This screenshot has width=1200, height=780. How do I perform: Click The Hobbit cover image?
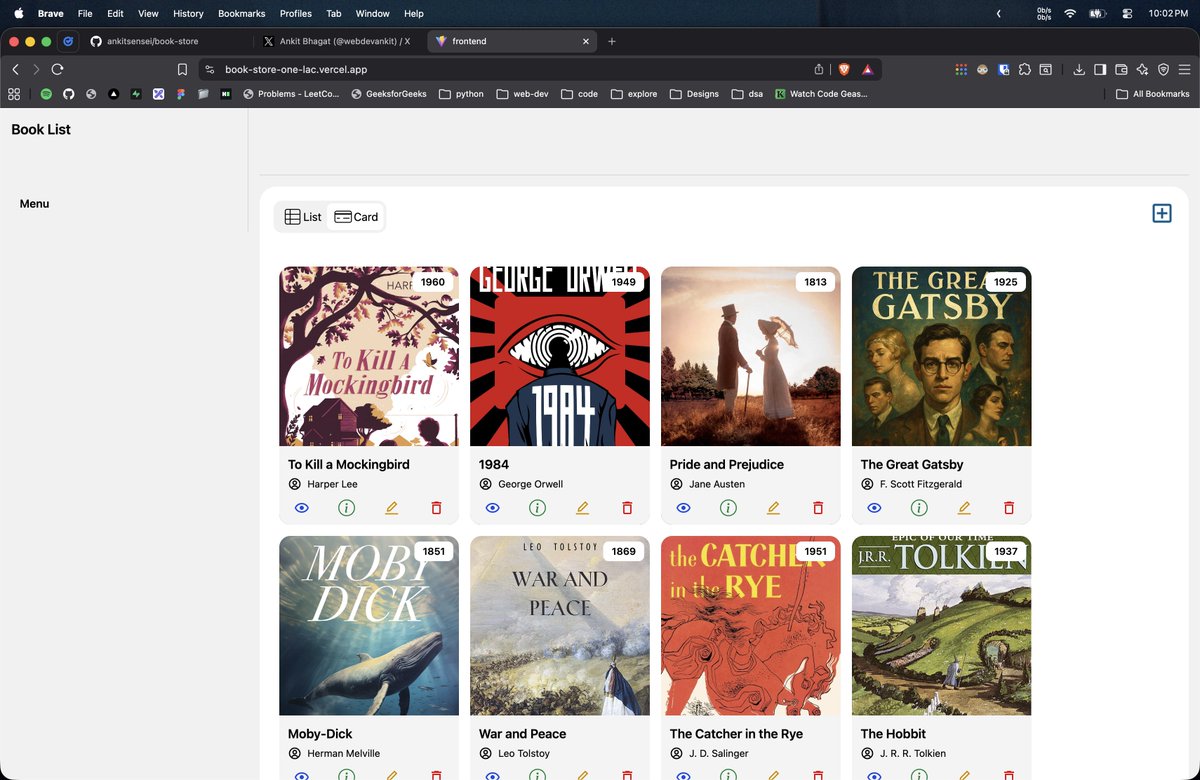pyautogui.click(x=942, y=626)
